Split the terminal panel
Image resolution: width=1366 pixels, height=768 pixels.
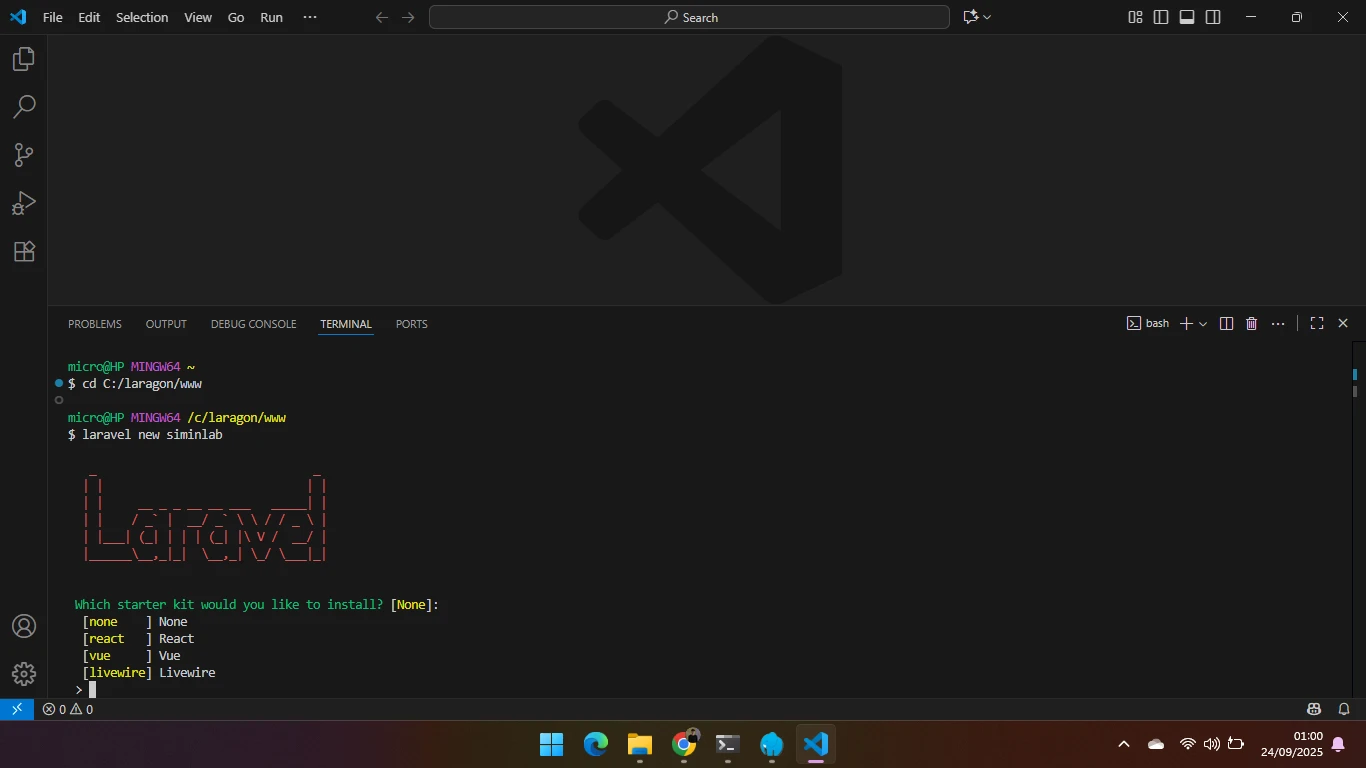[x=1226, y=324]
